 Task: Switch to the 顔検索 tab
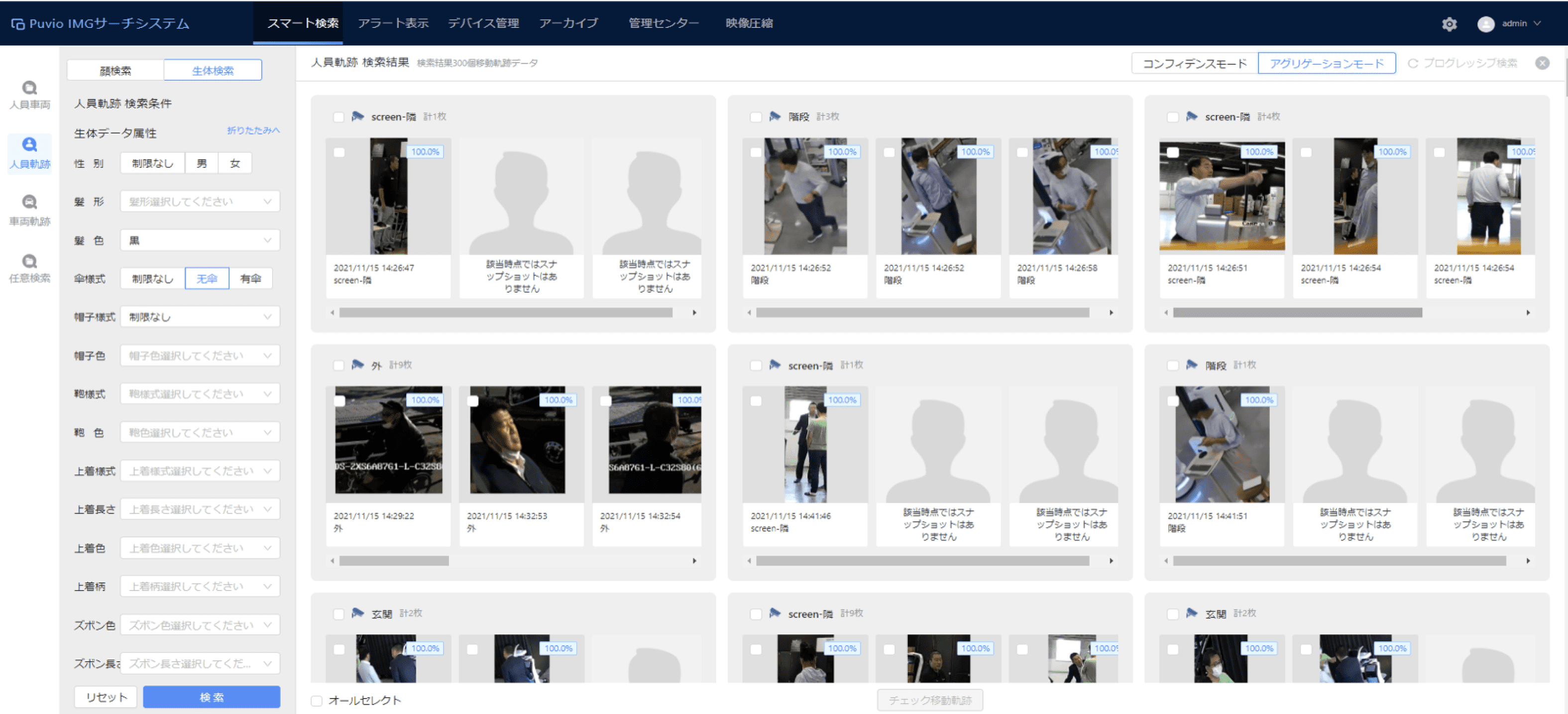click(x=115, y=70)
